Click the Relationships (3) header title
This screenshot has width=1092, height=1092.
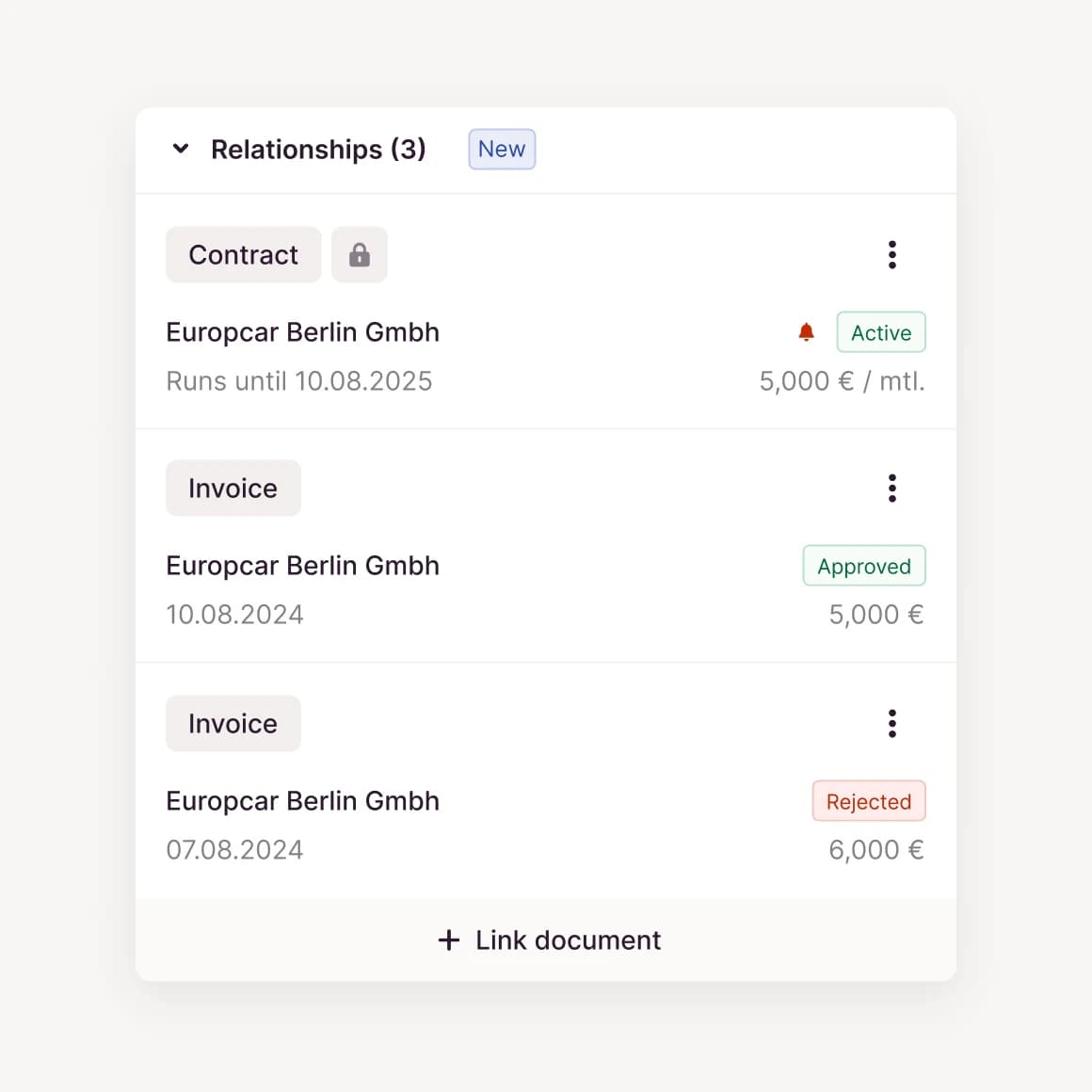(x=318, y=150)
